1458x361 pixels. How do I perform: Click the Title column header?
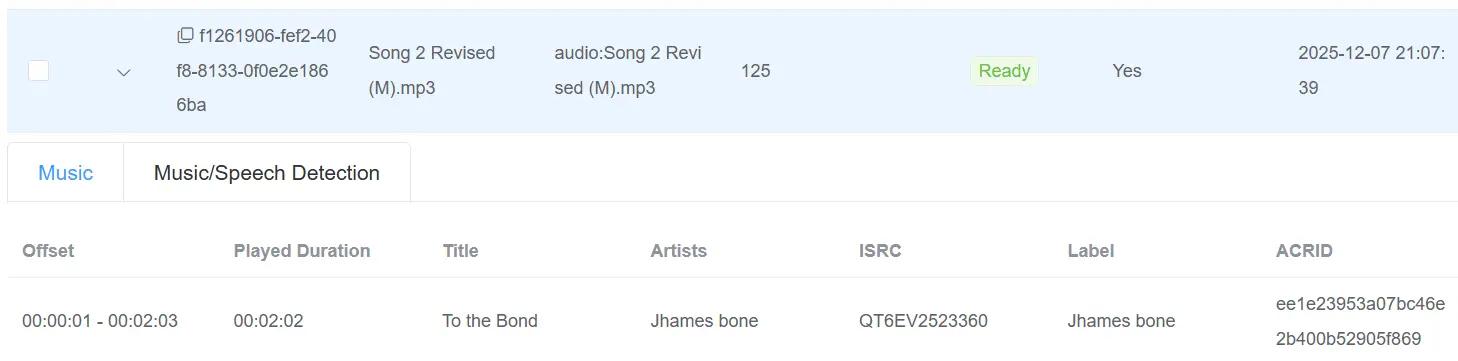[461, 251]
